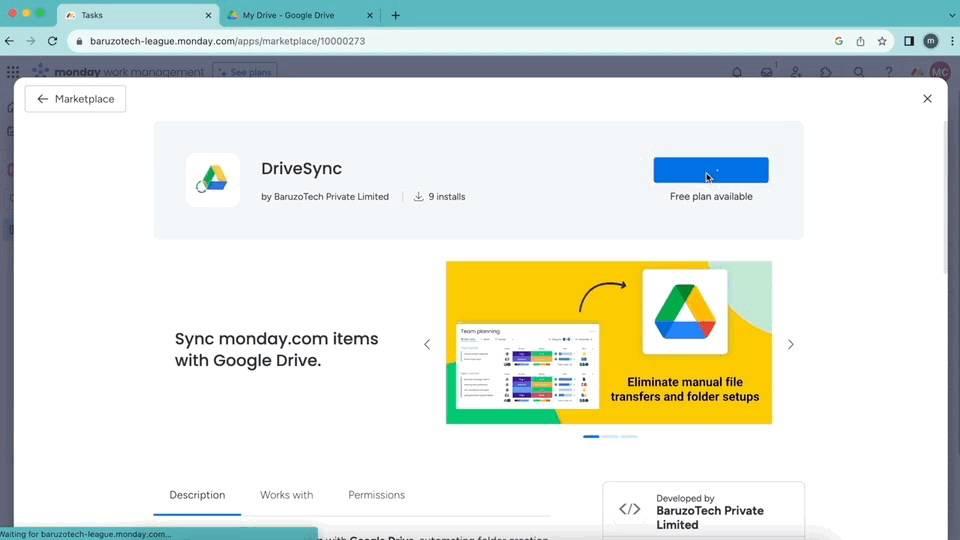The height and width of the screenshot is (540, 960).
Task: Open monday apps puzzle icon
Action: 826,72
